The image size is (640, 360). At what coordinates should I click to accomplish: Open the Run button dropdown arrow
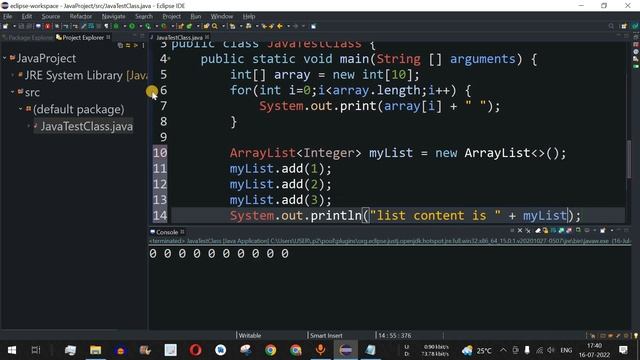point(140,26)
